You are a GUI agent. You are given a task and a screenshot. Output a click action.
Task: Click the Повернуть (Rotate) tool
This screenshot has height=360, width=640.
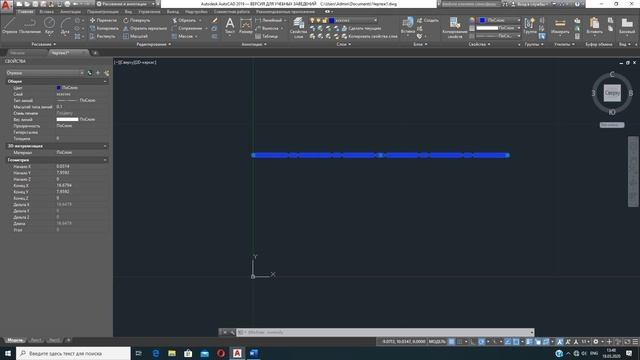[x=137, y=20]
